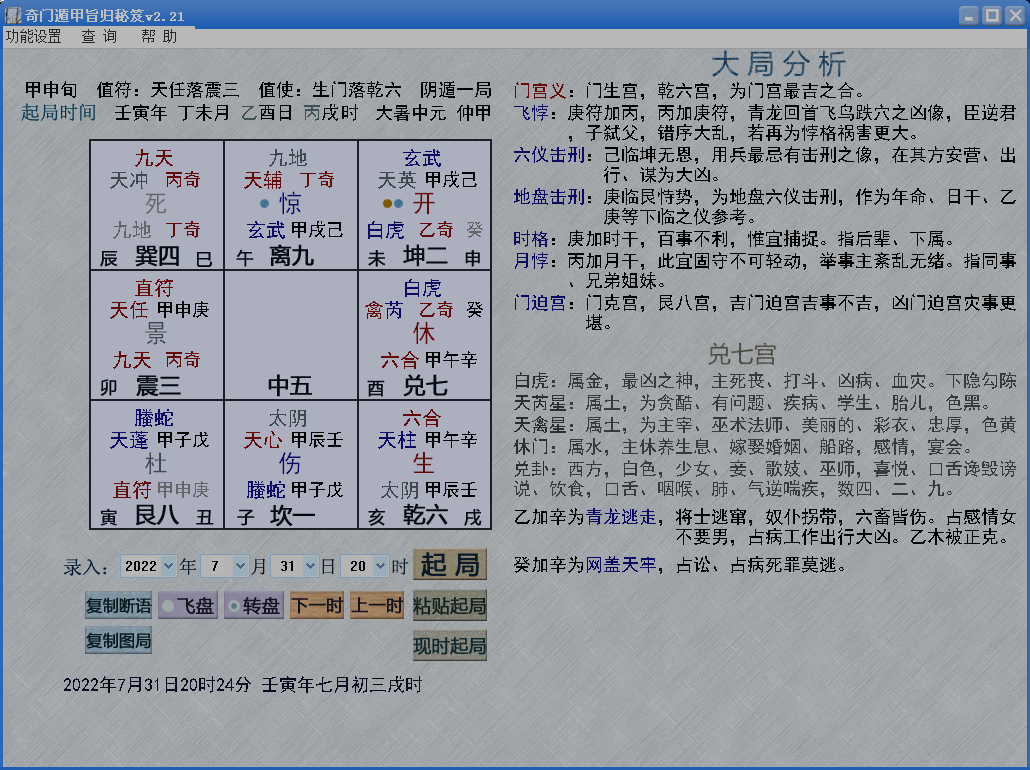Click the 青龙逃走 link

tap(621, 517)
